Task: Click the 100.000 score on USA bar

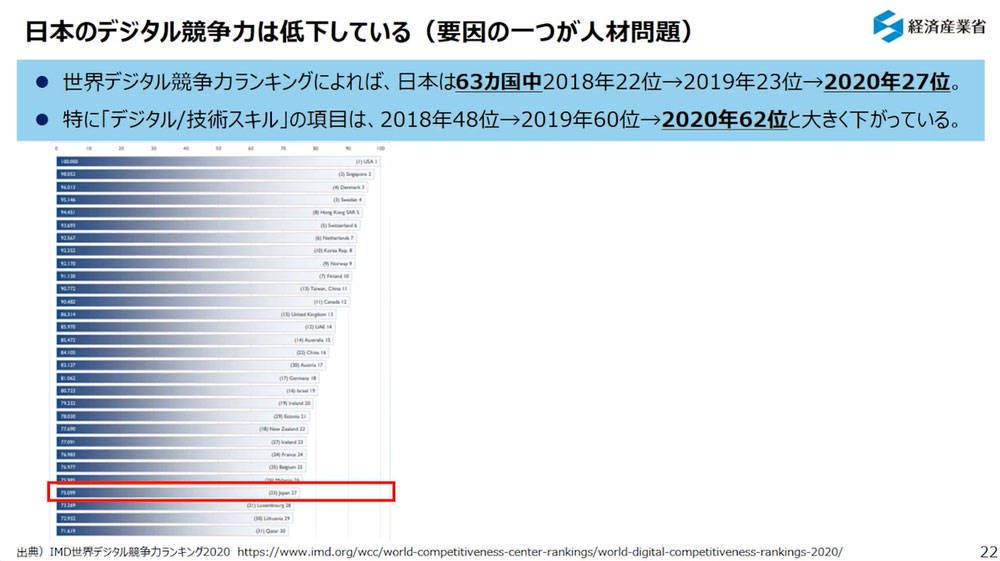Action: point(69,162)
